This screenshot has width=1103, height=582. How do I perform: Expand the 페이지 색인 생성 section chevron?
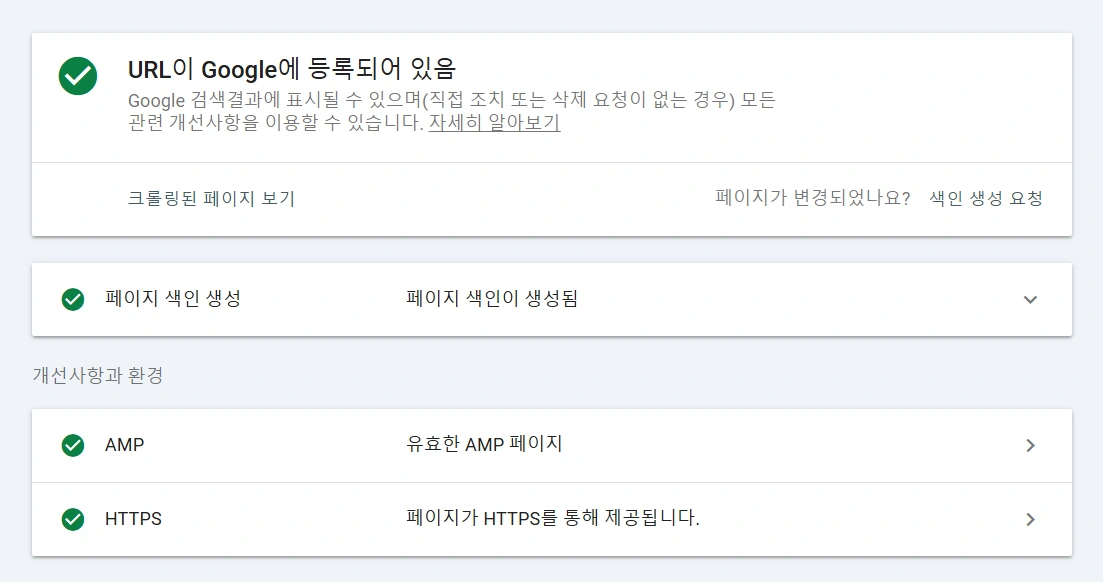[x=1030, y=299]
